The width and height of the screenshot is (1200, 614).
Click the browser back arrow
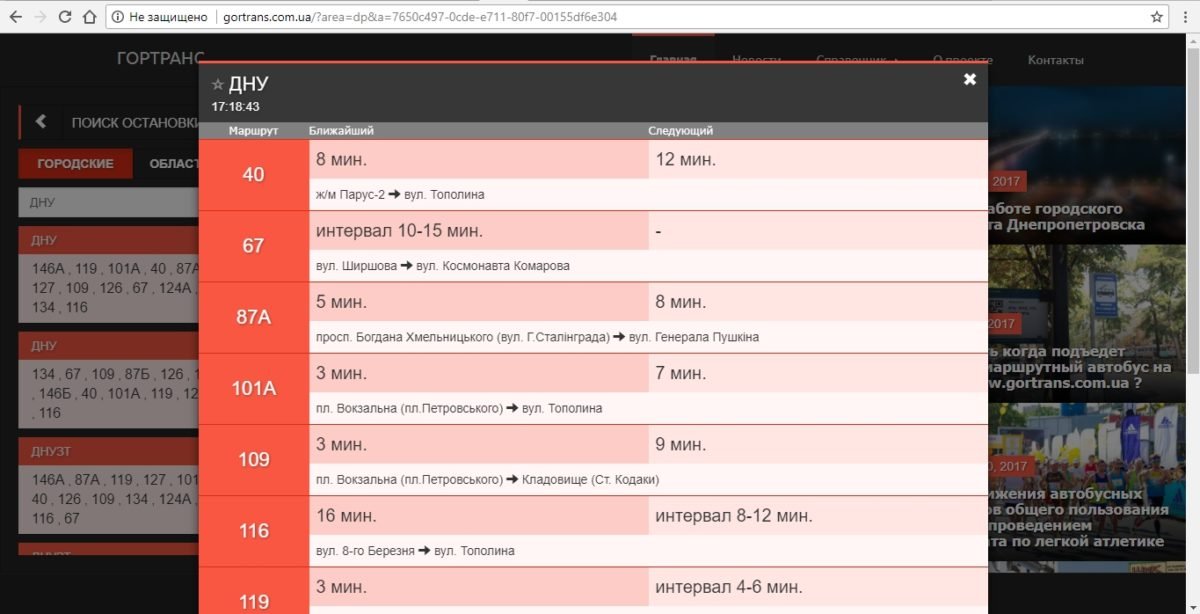pos(14,17)
